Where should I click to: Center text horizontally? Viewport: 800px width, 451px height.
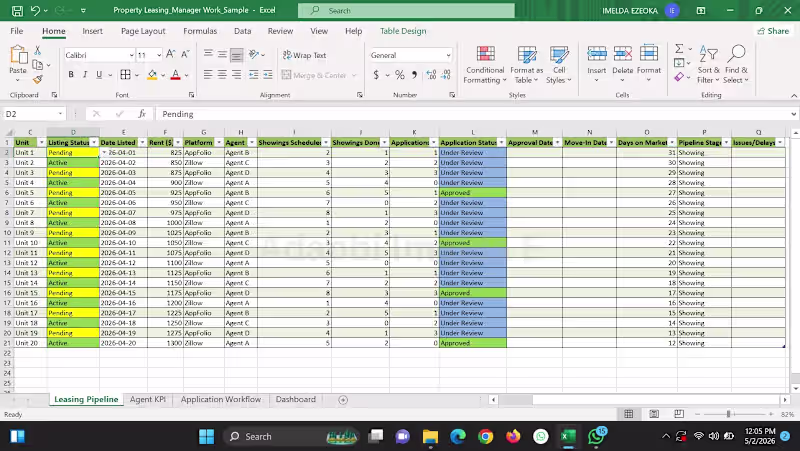[x=222, y=75]
